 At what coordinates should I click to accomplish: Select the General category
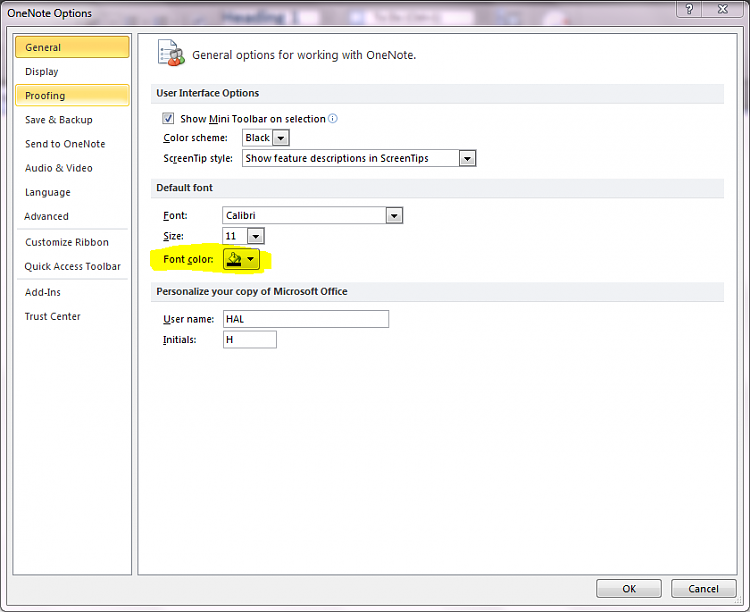pyautogui.click(x=72, y=47)
